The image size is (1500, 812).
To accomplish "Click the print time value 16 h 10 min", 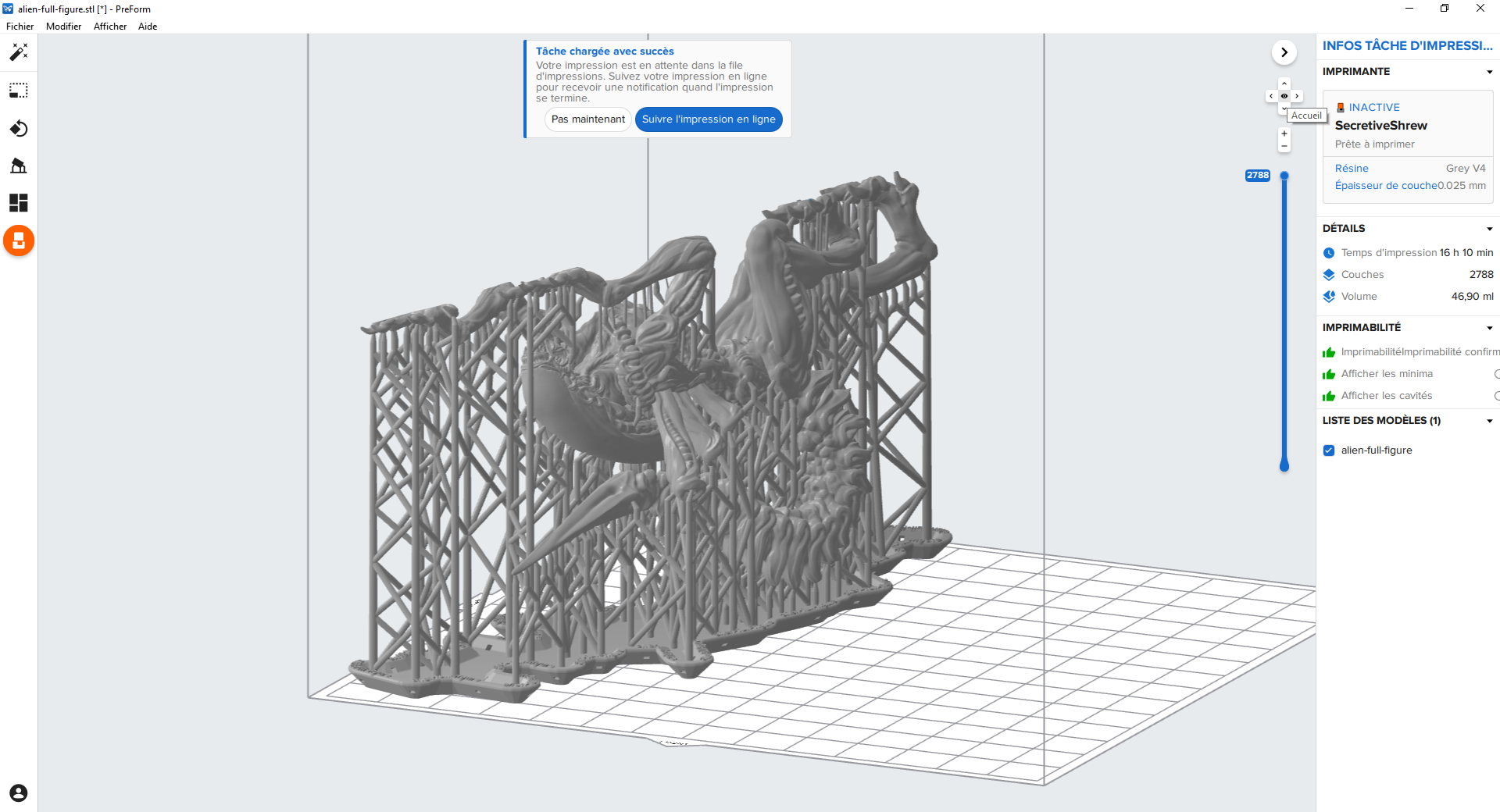I will point(1466,253).
